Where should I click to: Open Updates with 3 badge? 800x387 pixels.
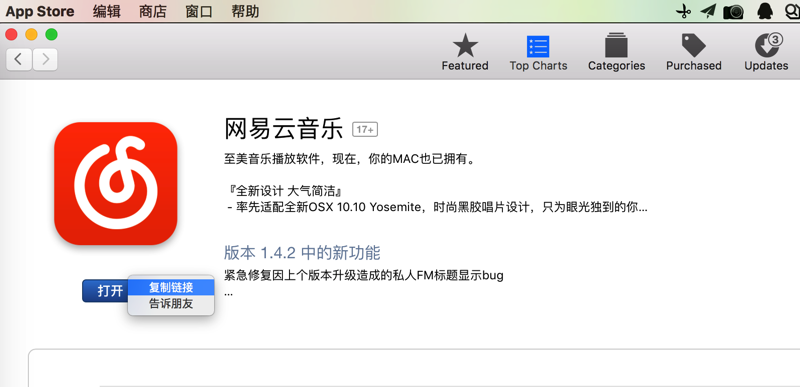point(766,53)
